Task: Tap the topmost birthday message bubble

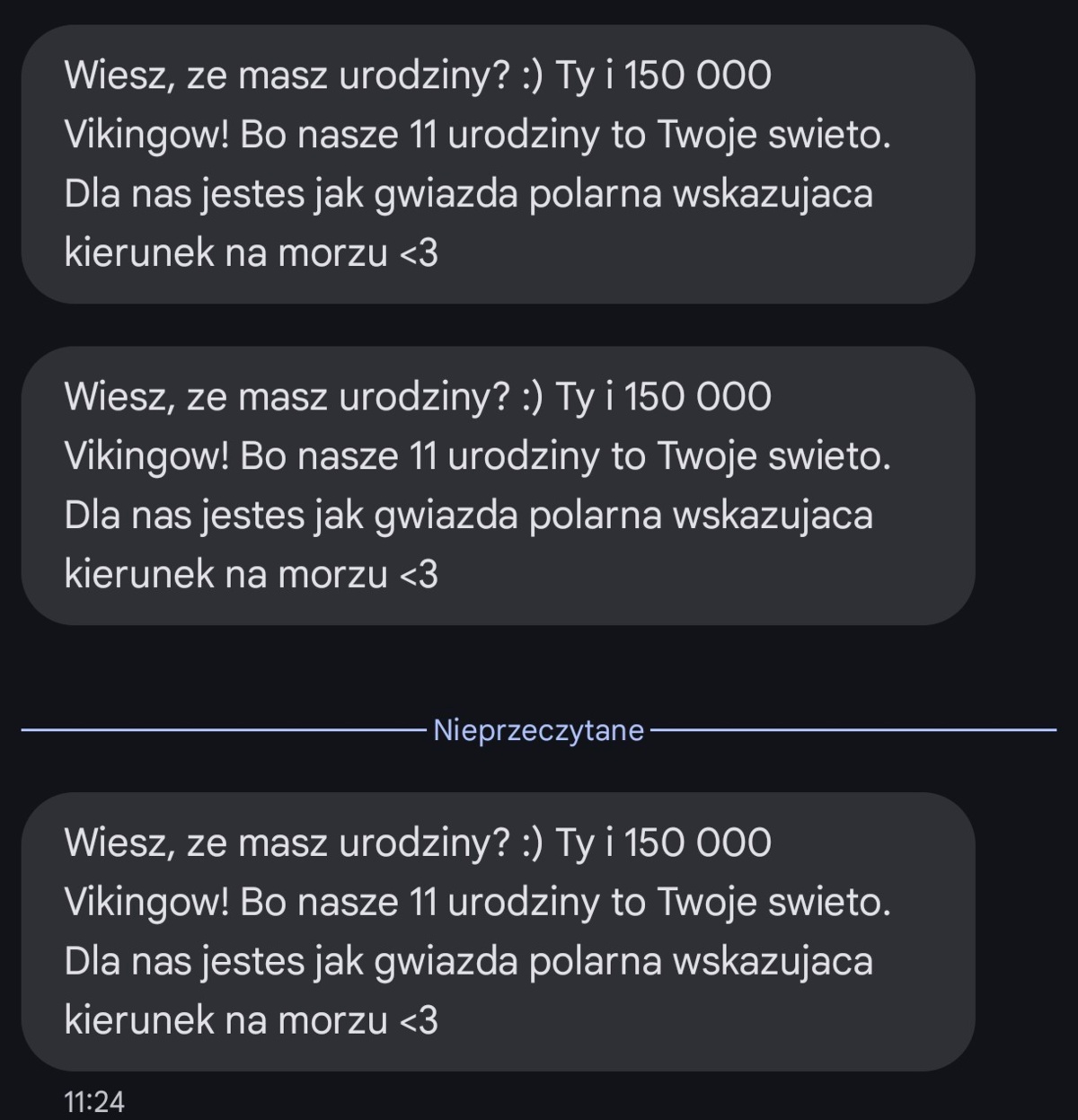Action: pyautogui.click(x=498, y=164)
